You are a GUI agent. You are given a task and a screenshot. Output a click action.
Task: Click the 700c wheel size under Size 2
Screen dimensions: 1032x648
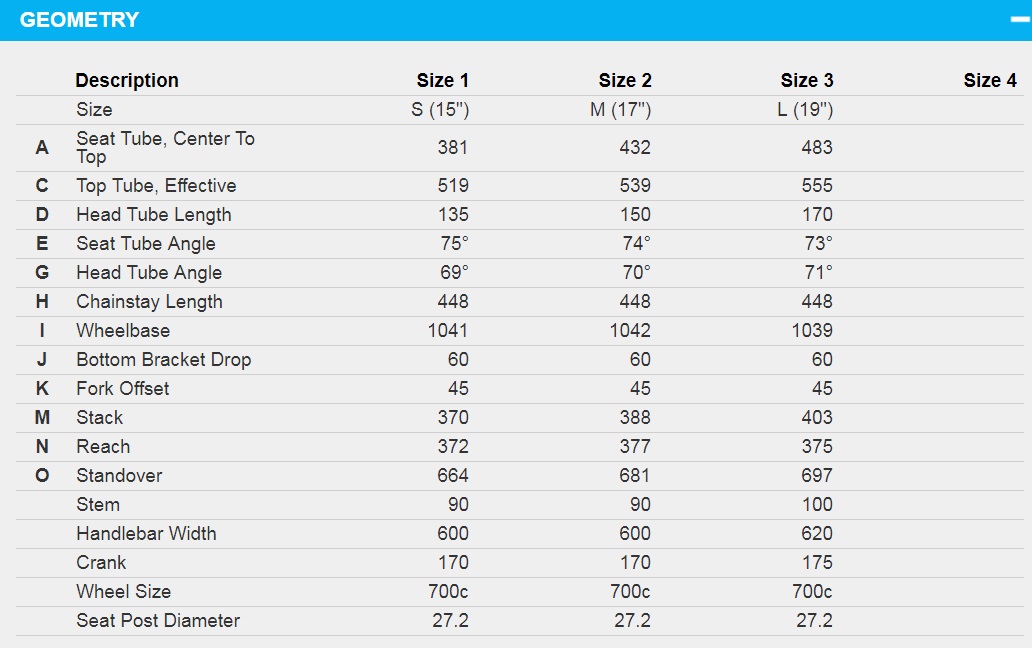click(x=630, y=591)
